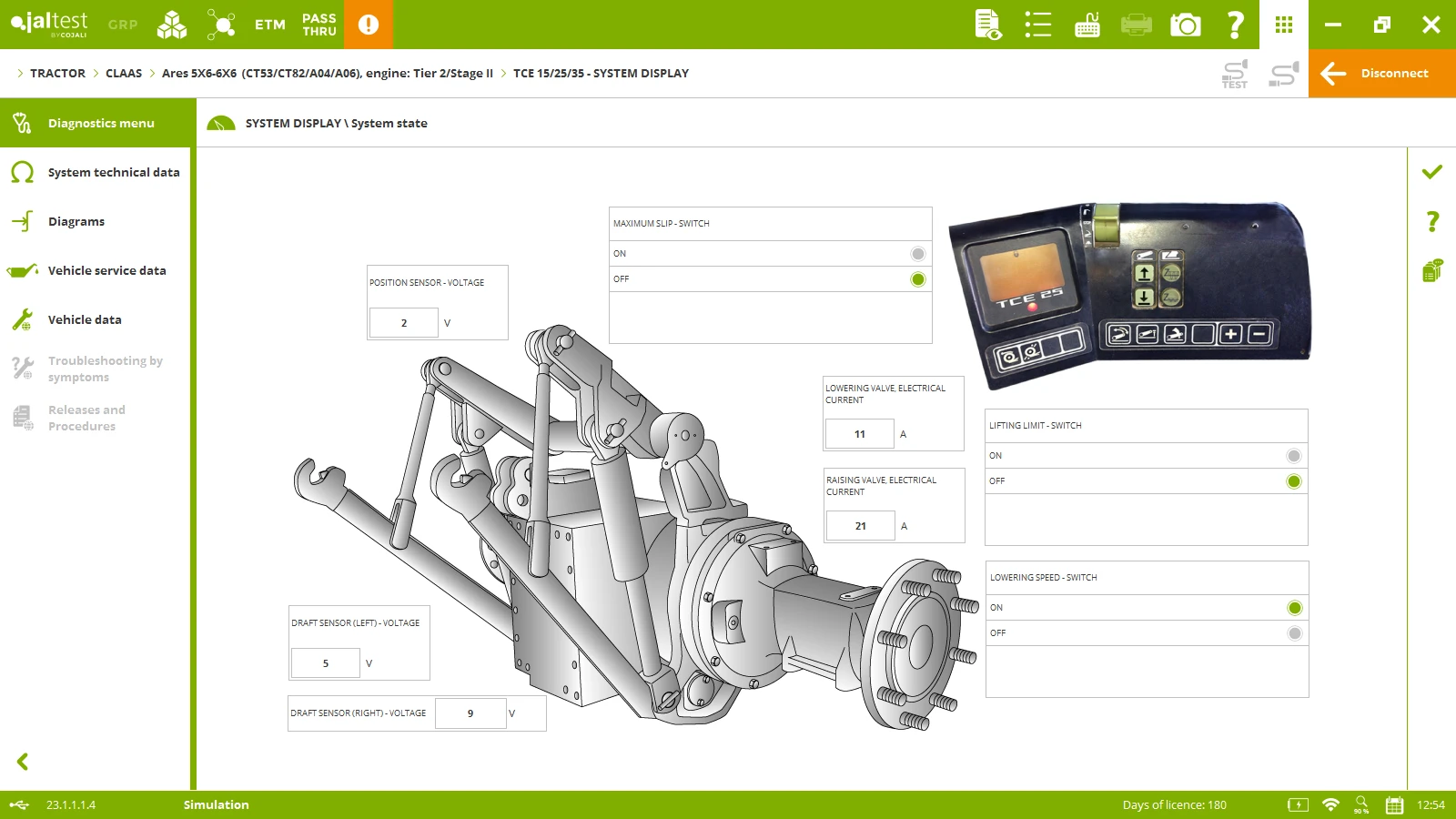1456x819 pixels.
Task: Take a screenshot with camera icon
Action: pos(1186,25)
